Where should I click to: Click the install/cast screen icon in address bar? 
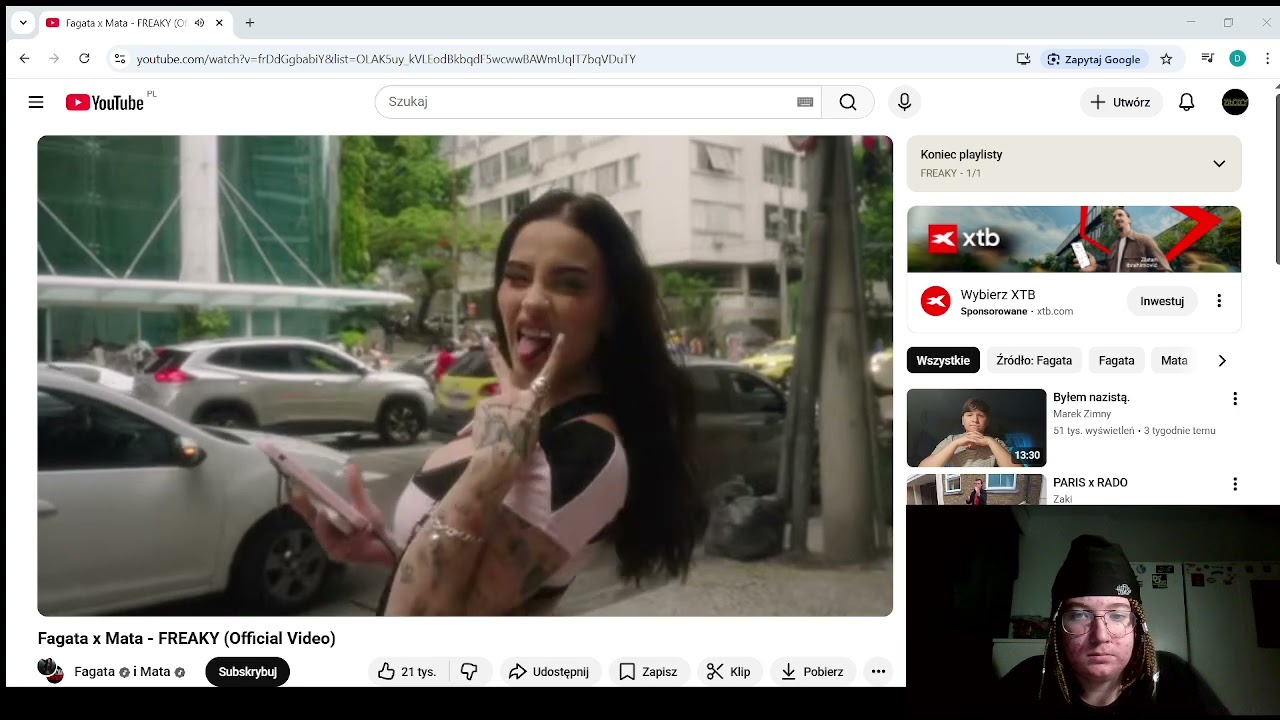tap(1023, 59)
